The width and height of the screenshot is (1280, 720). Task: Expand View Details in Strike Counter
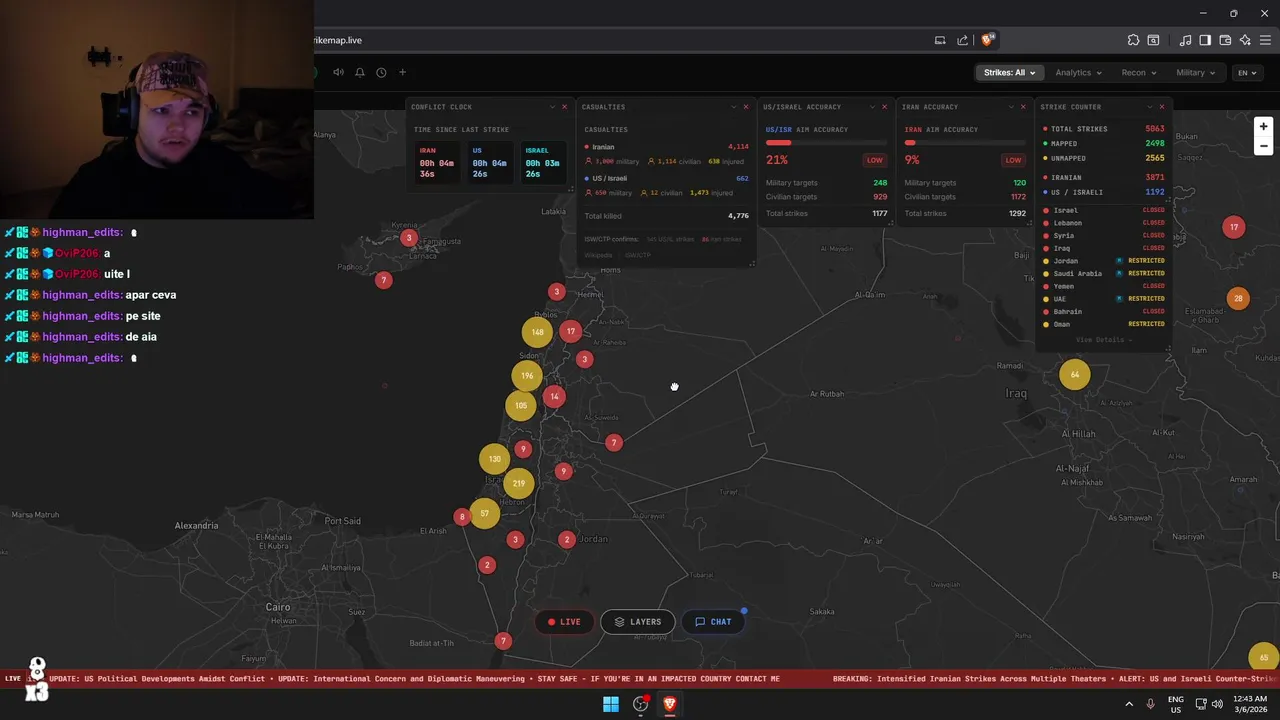(x=1103, y=340)
